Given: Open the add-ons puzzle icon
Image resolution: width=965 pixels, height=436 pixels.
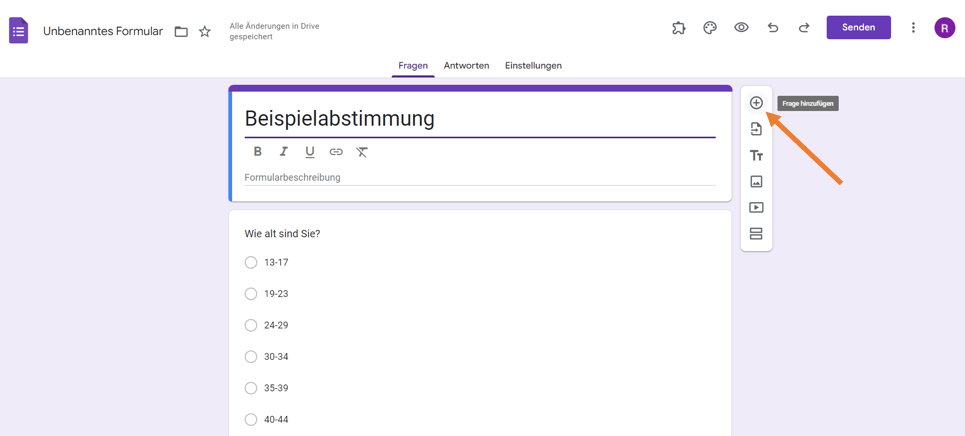Looking at the screenshot, I should coord(679,28).
